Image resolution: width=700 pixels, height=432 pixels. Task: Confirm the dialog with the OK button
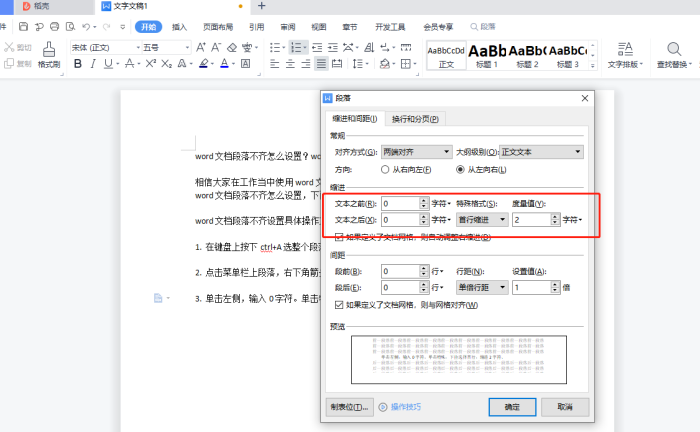coord(511,407)
